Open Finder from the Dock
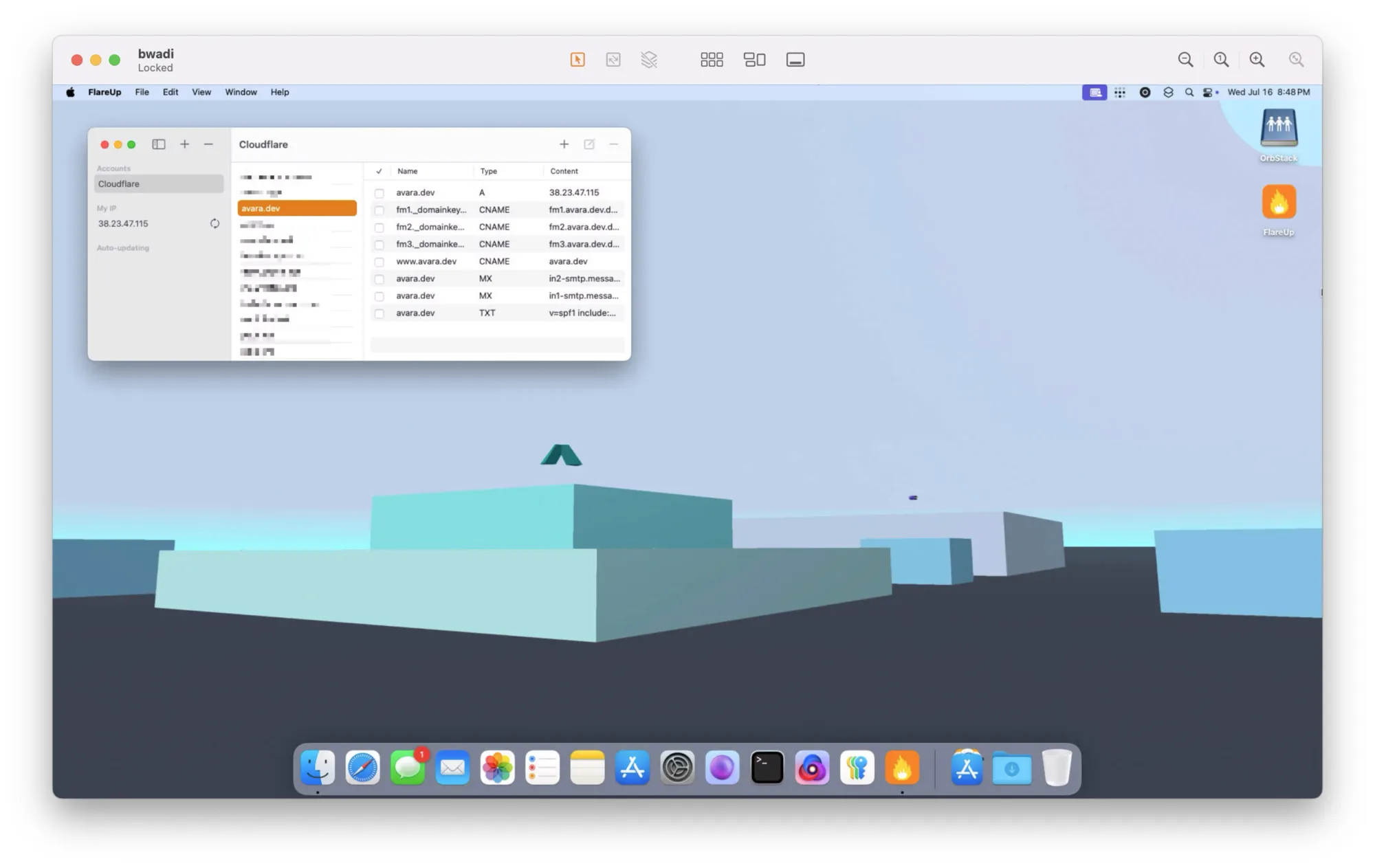This screenshot has height=868, width=1375. [318, 768]
